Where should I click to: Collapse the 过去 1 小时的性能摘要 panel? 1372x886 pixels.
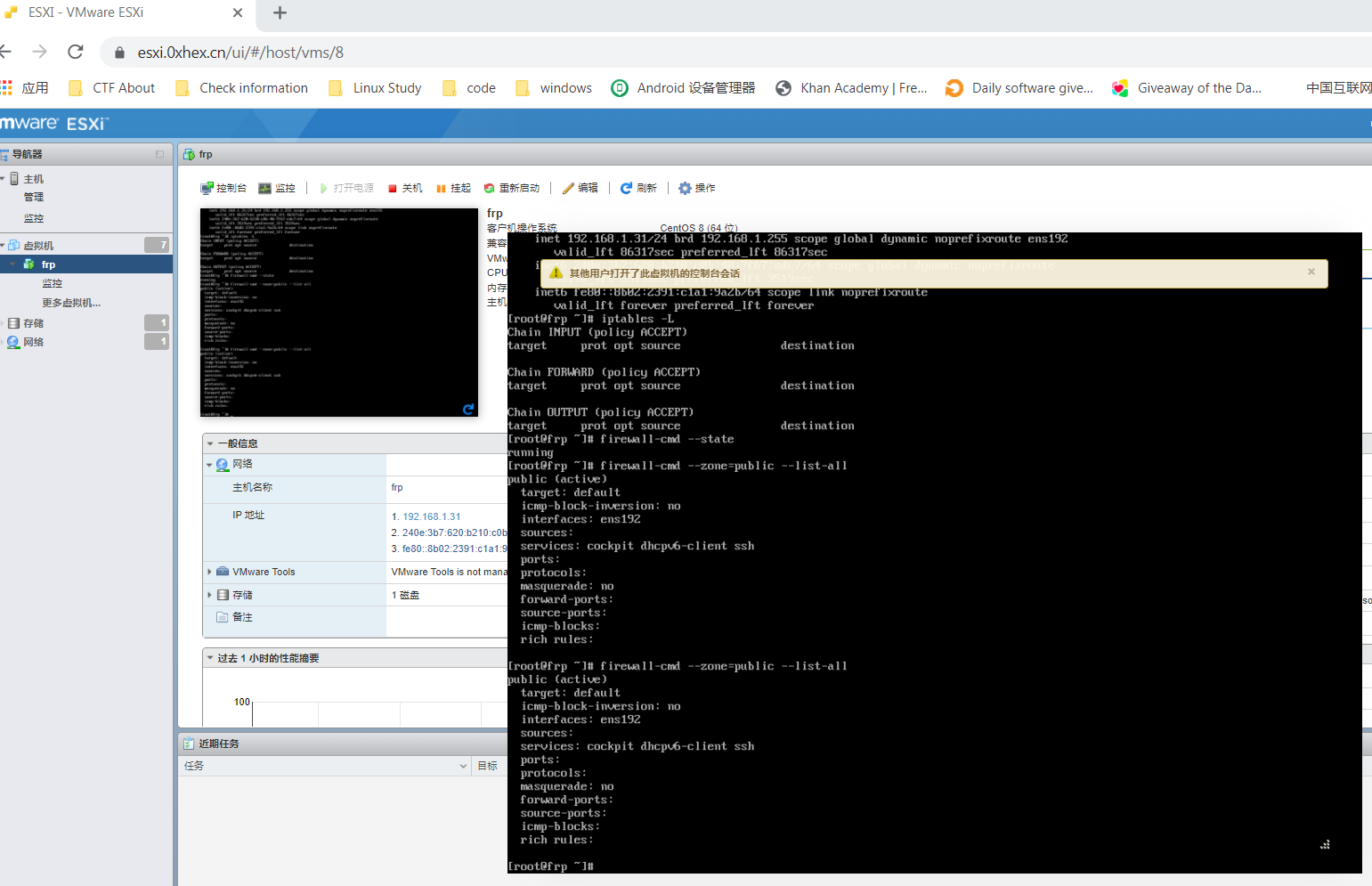210,658
